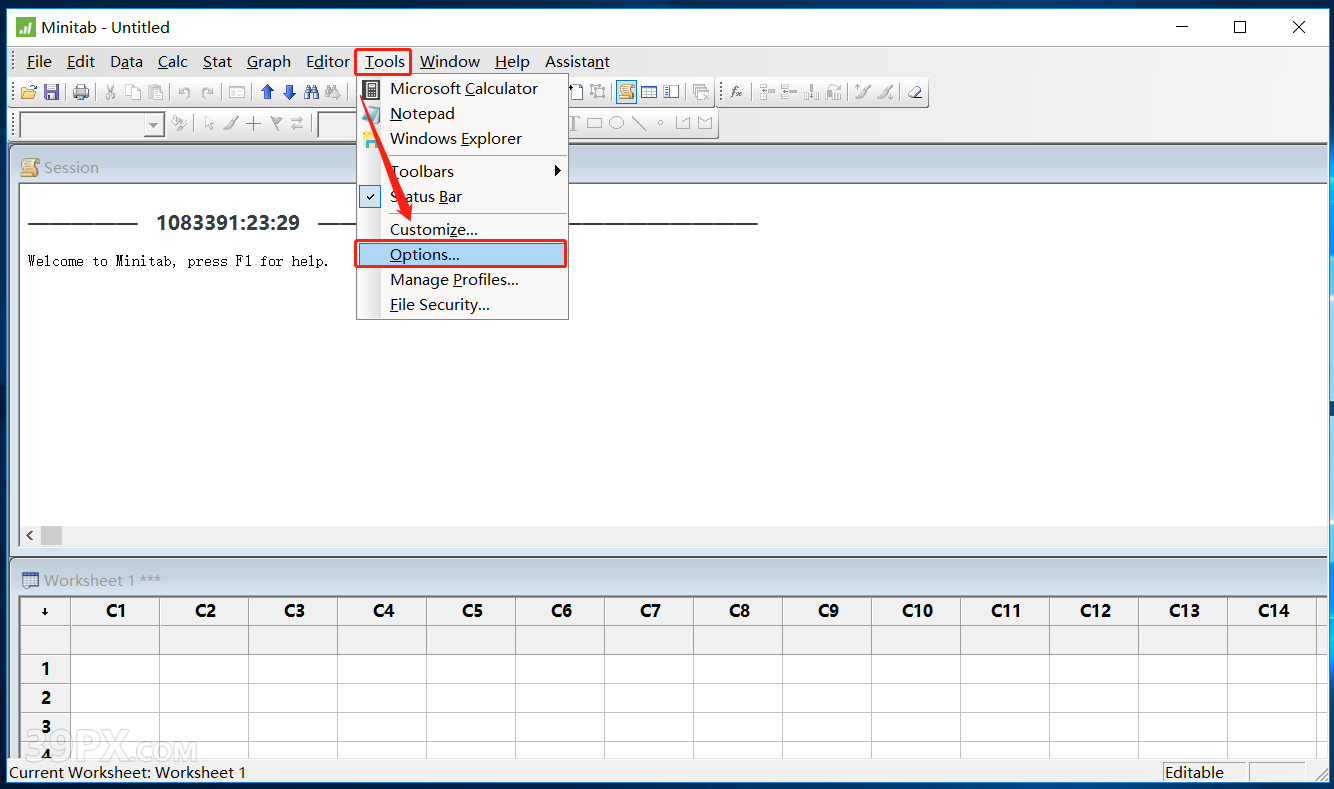Open the File menu
1334x789 pixels.
coord(39,61)
